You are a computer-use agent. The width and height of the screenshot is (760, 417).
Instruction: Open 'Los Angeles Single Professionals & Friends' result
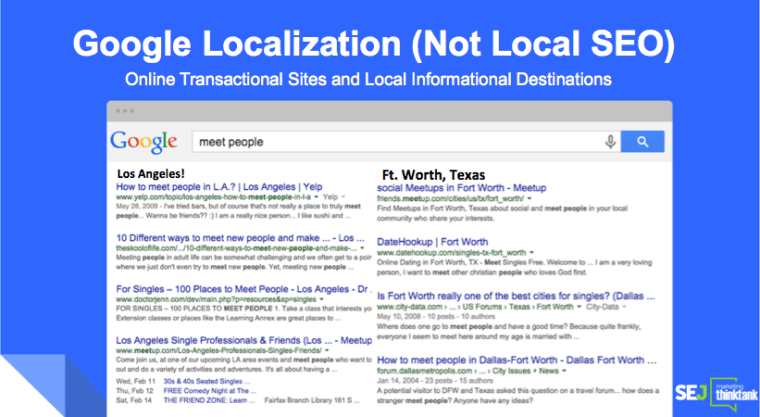(x=244, y=340)
